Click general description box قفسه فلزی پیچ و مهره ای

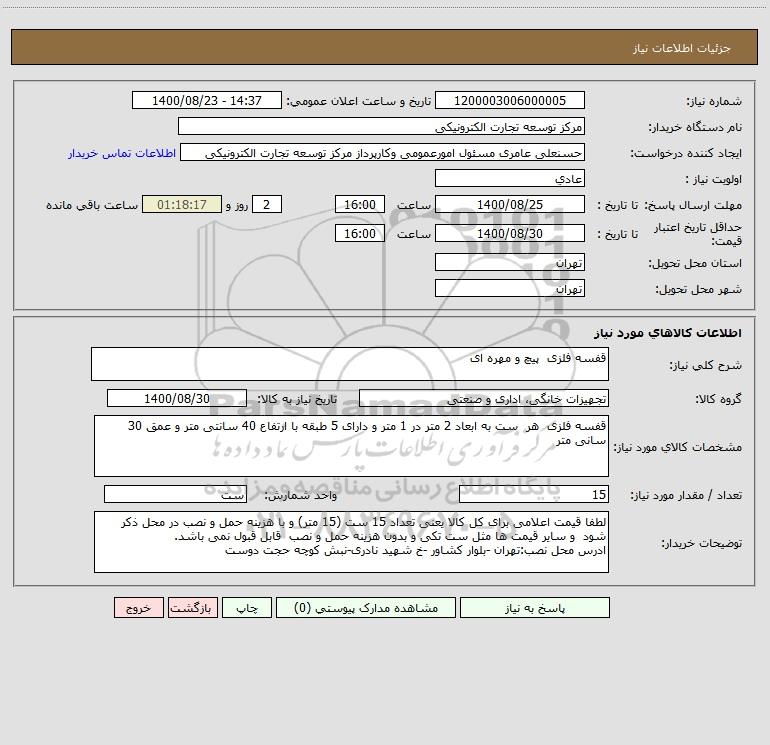[350, 364]
